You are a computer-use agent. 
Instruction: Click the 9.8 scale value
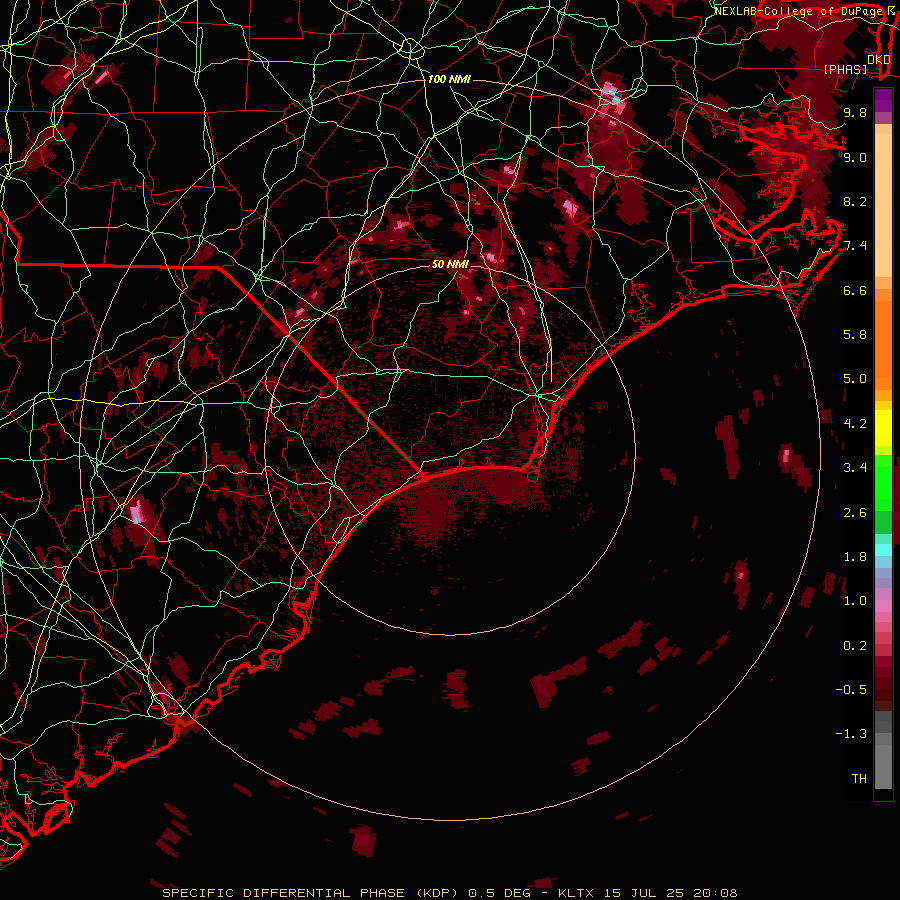[x=855, y=112]
